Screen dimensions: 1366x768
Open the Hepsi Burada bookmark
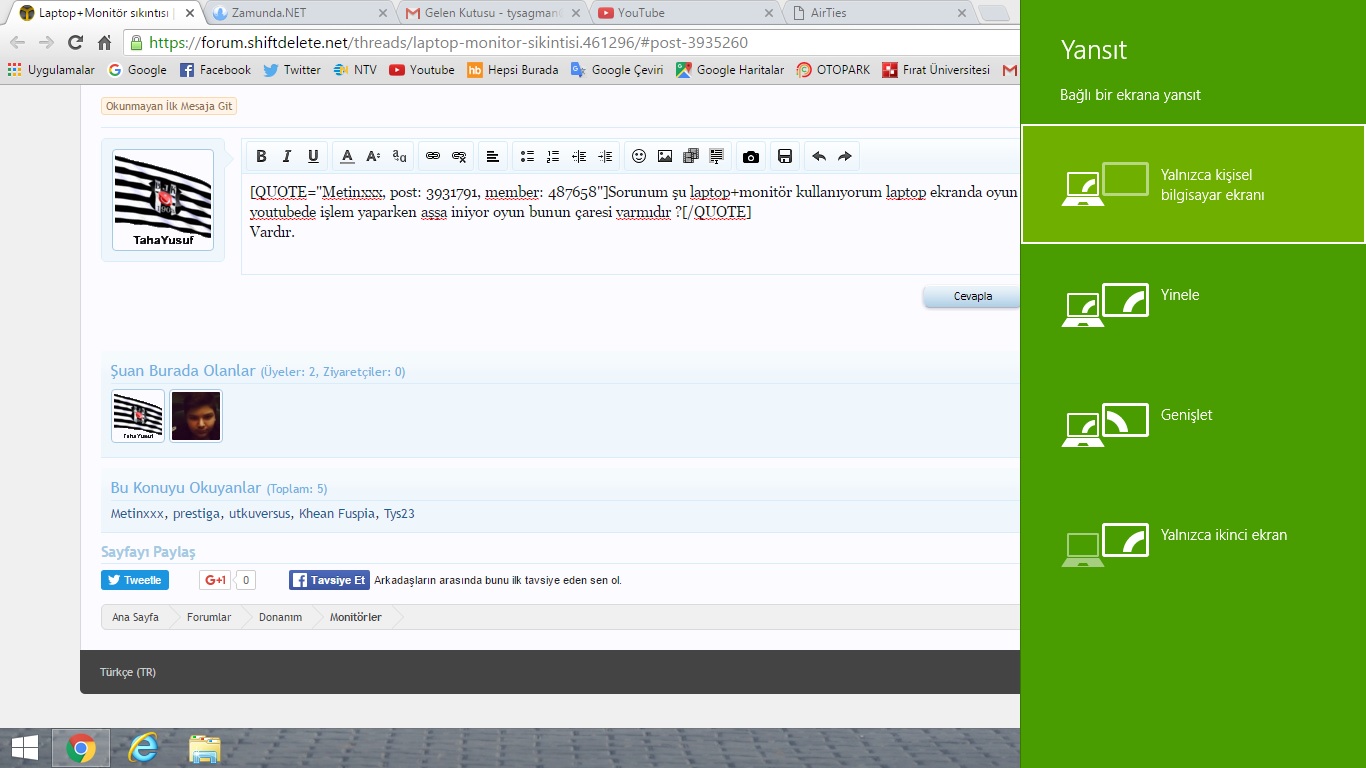[x=513, y=70]
